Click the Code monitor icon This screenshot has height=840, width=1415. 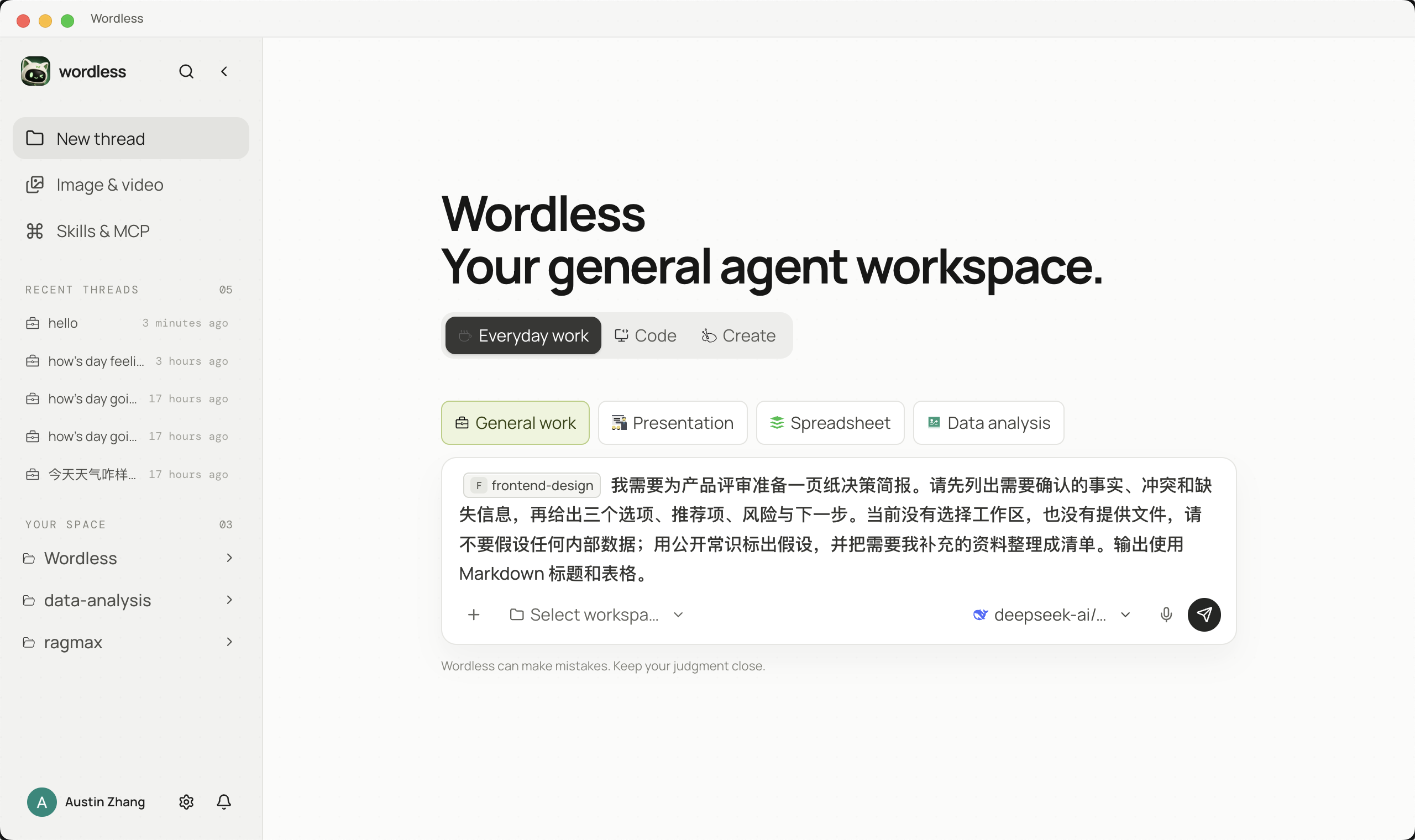pyautogui.click(x=621, y=335)
